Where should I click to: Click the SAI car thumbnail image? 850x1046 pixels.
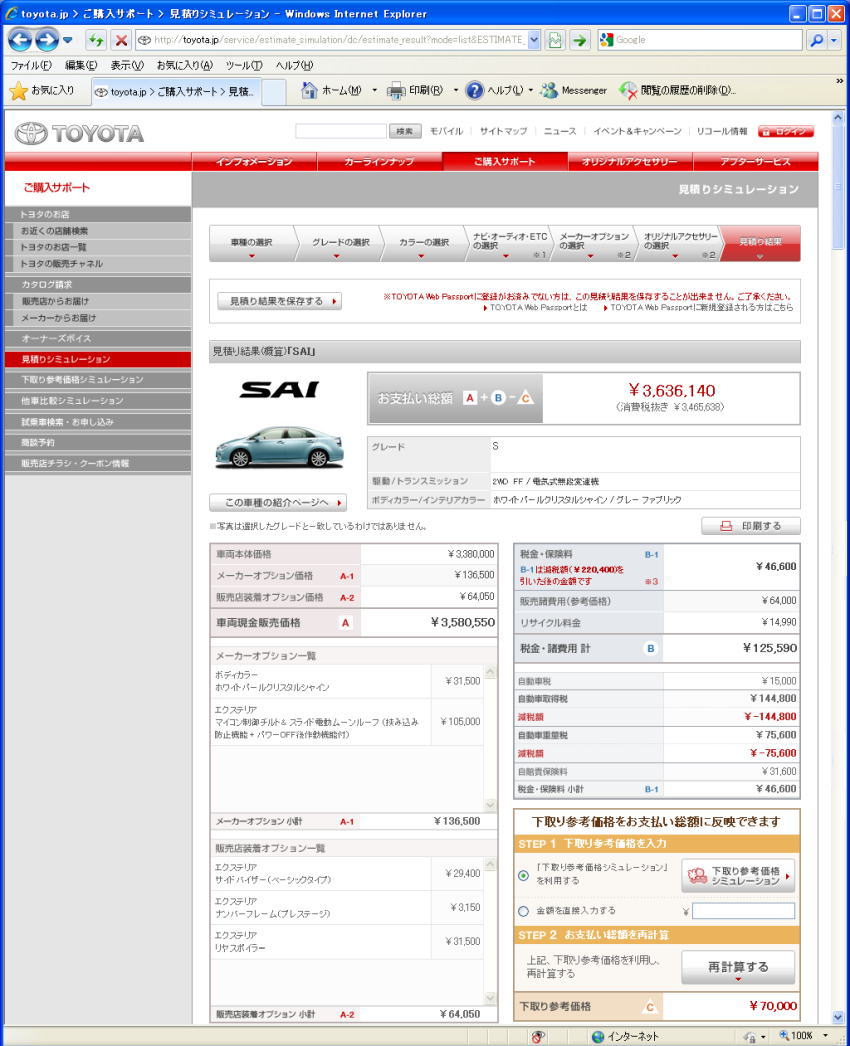279,447
